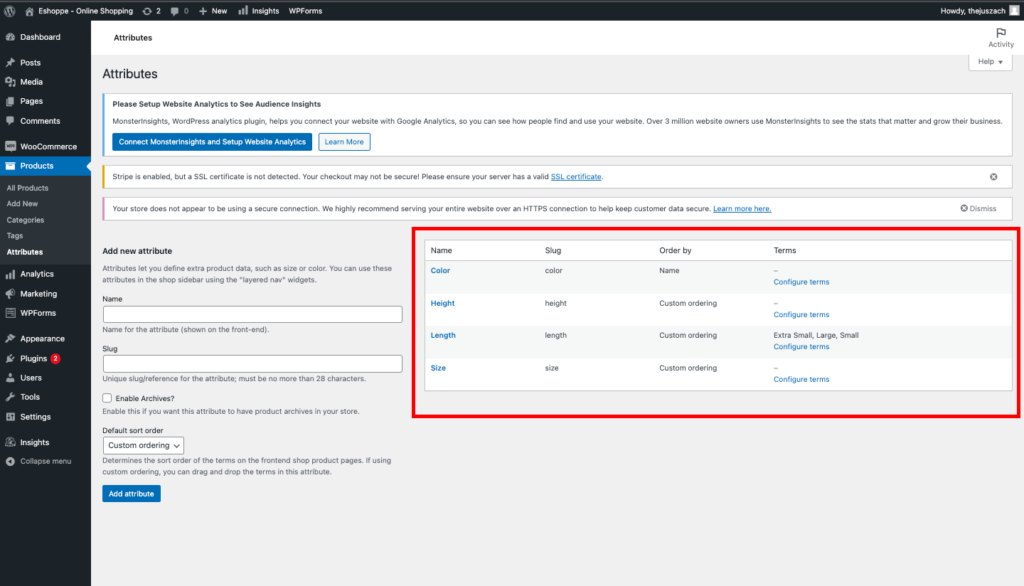Click the Learn More button
This screenshot has width=1024, height=586.
pos(344,142)
